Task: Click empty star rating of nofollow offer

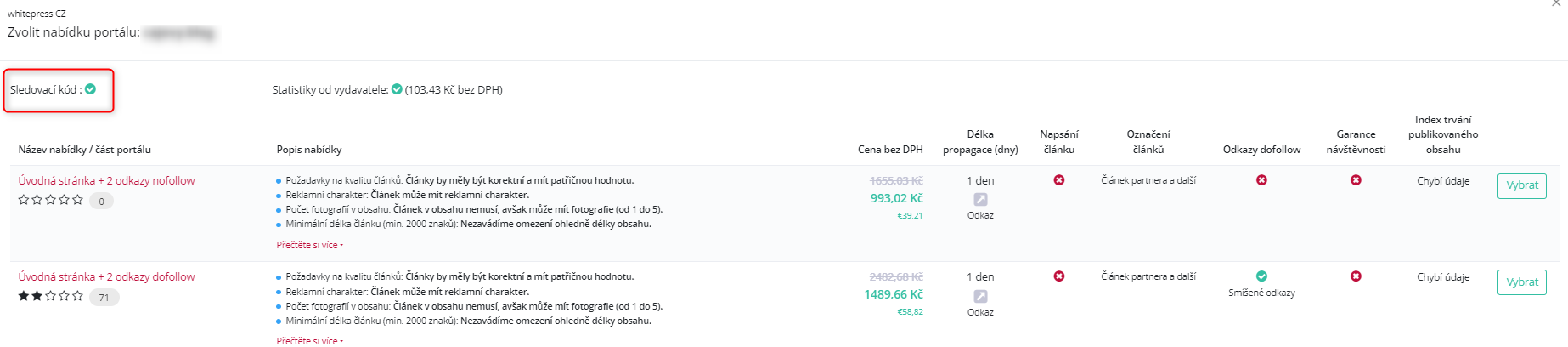Action: point(51,200)
